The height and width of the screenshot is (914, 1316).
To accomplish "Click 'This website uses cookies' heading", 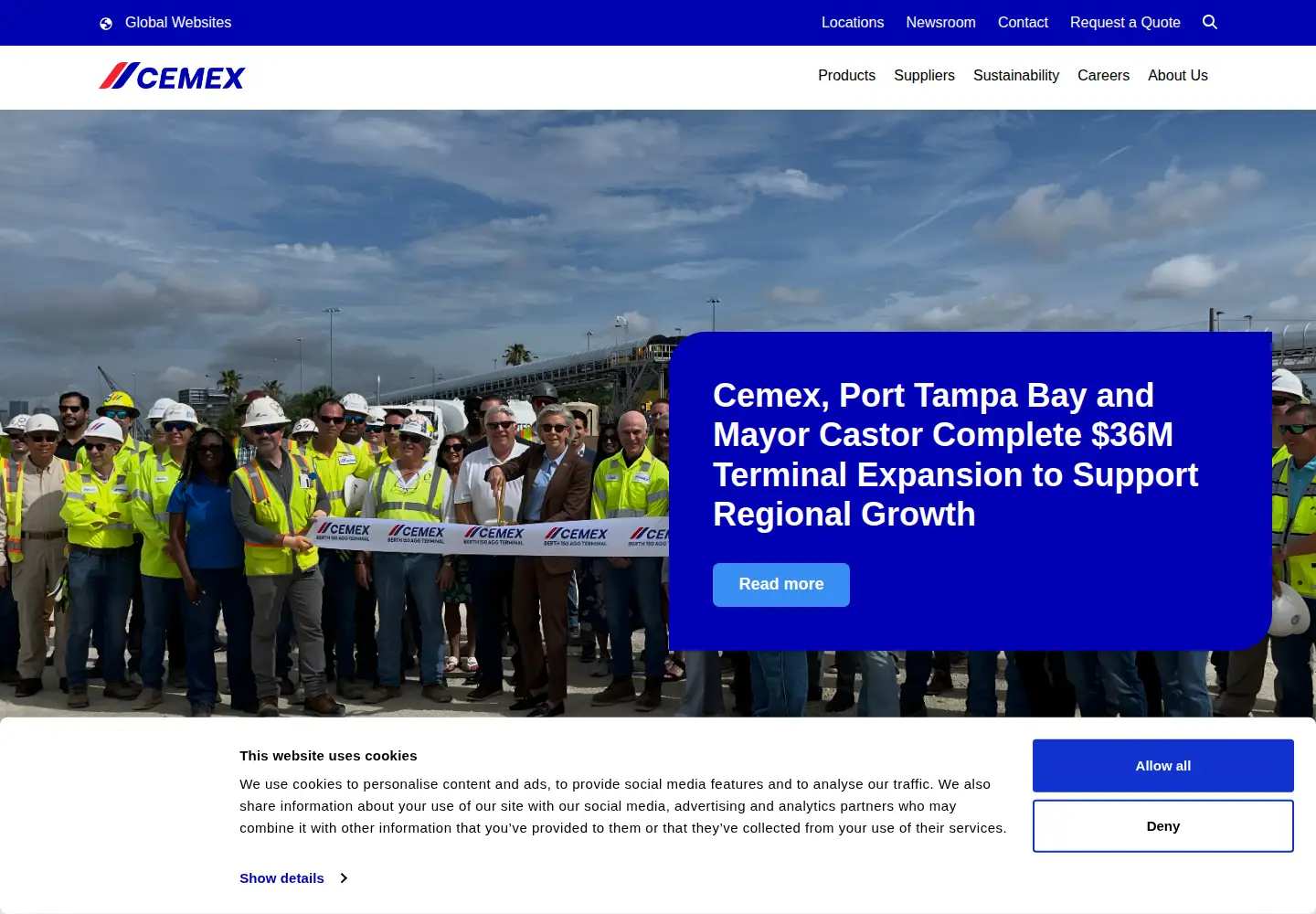I will [328, 756].
